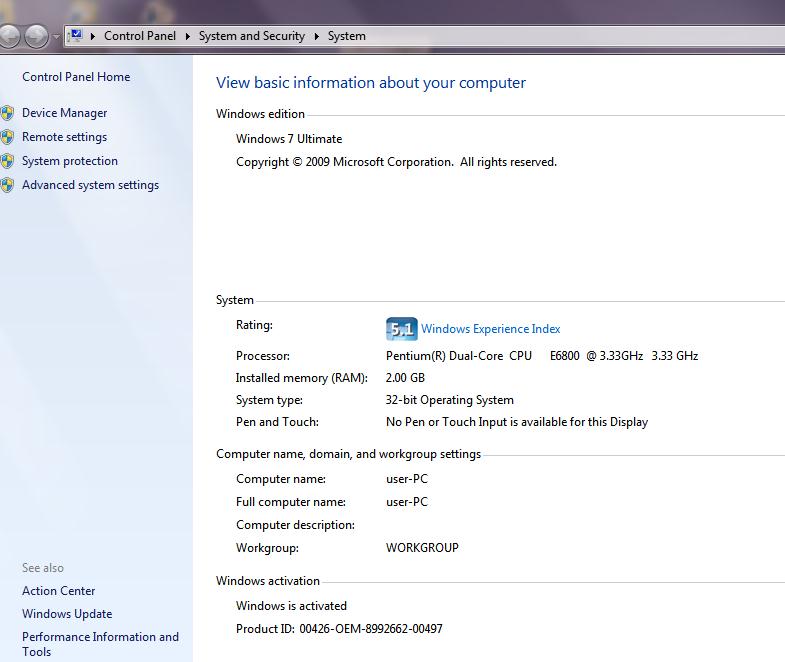Click the Full computer name value user-PC
Viewport: 785px width, 662px height.
[407, 502]
